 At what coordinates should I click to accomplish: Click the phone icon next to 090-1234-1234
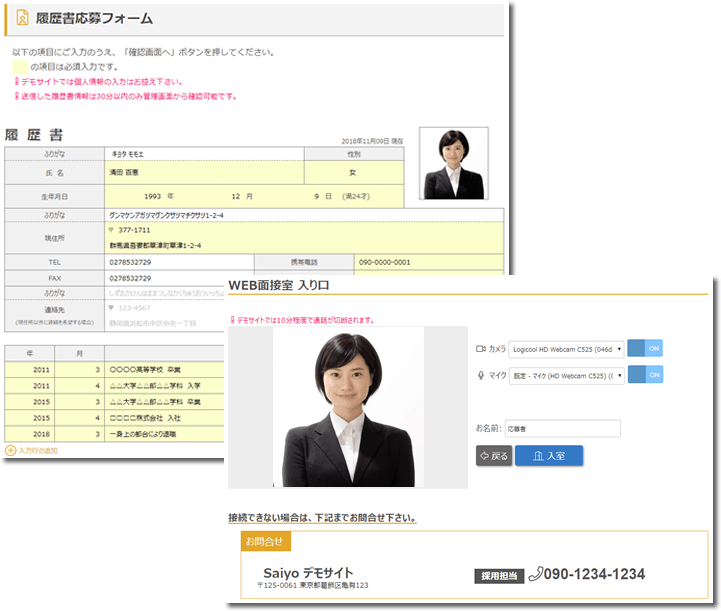535,574
